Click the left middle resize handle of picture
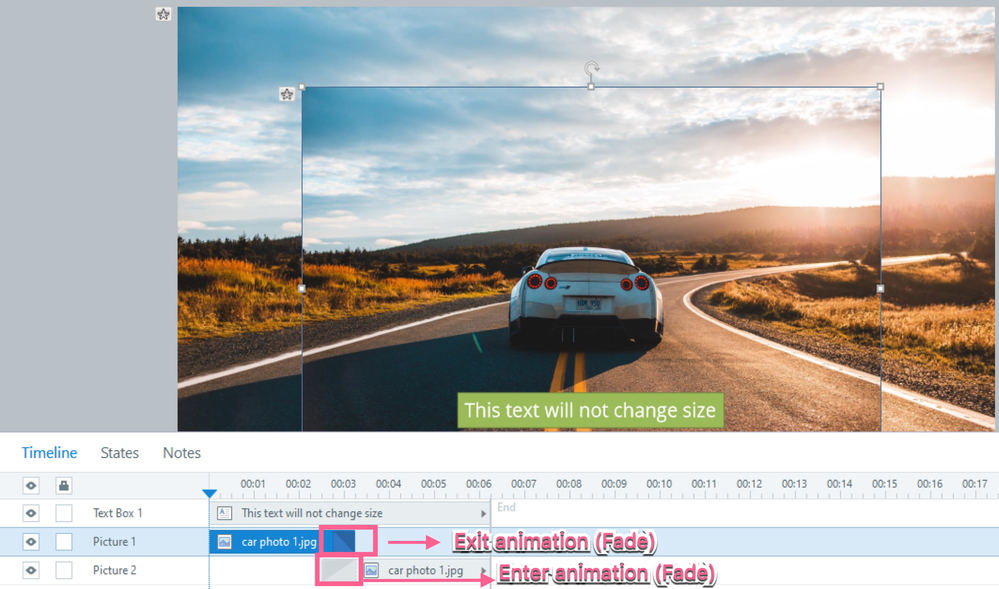The image size is (999, 589). click(302, 289)
